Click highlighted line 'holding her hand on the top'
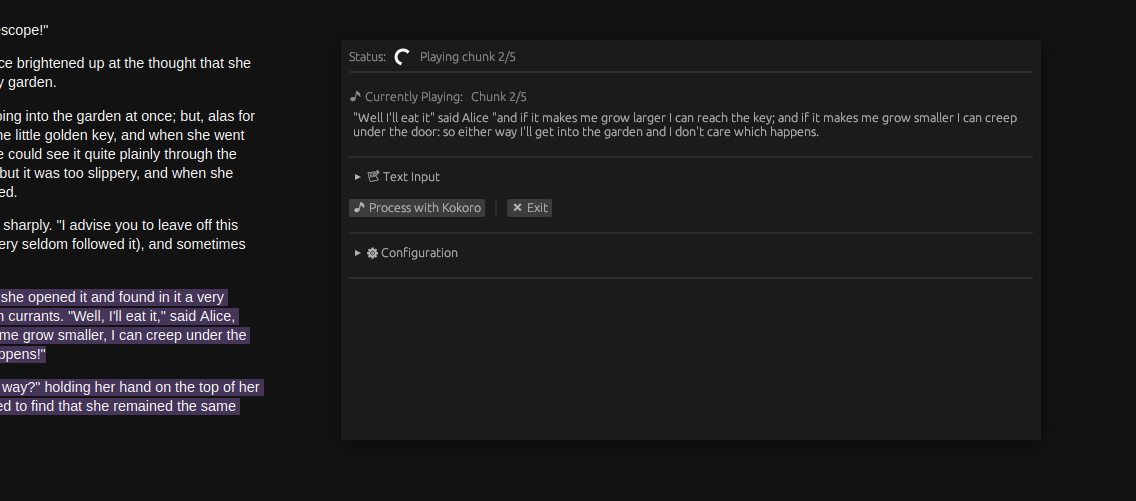This screenshot has height=501, width=1136. 130,387
